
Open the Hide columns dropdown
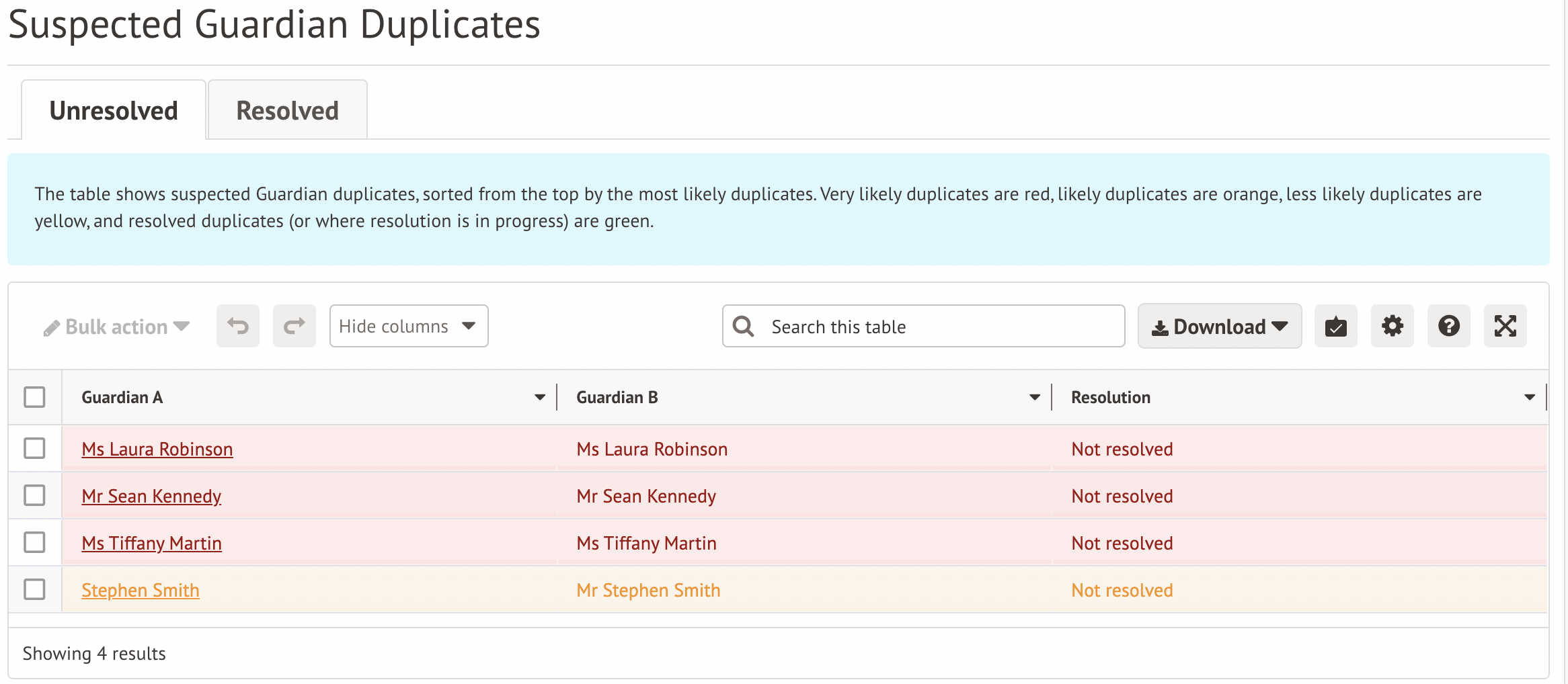point(408,327)
